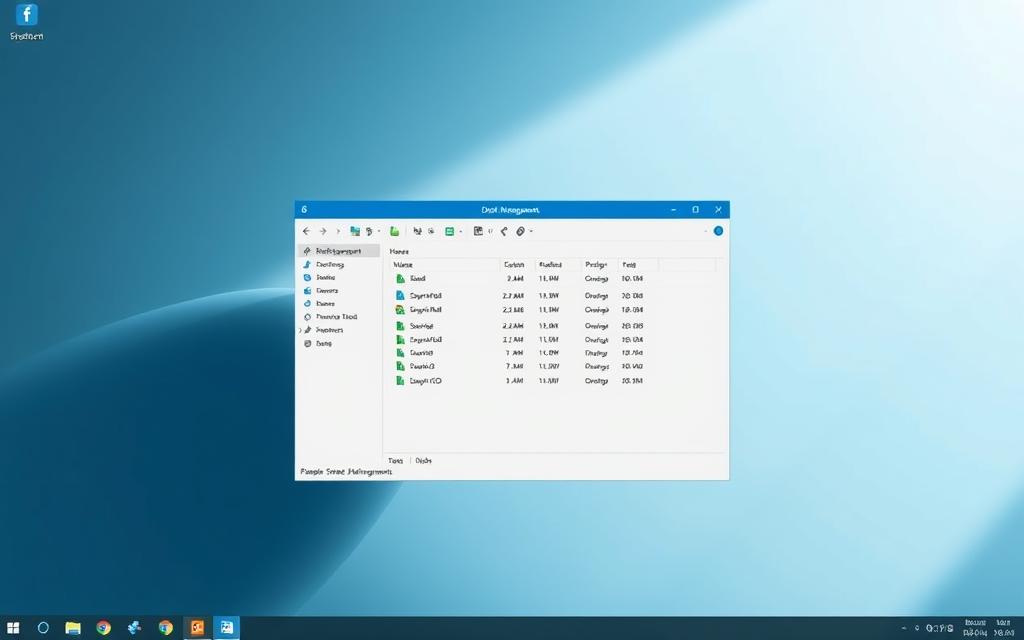The width and height of the screenshot is (1024, 640).
Task: Click the back arrow in the toolbar
Action: coord(306,231)
